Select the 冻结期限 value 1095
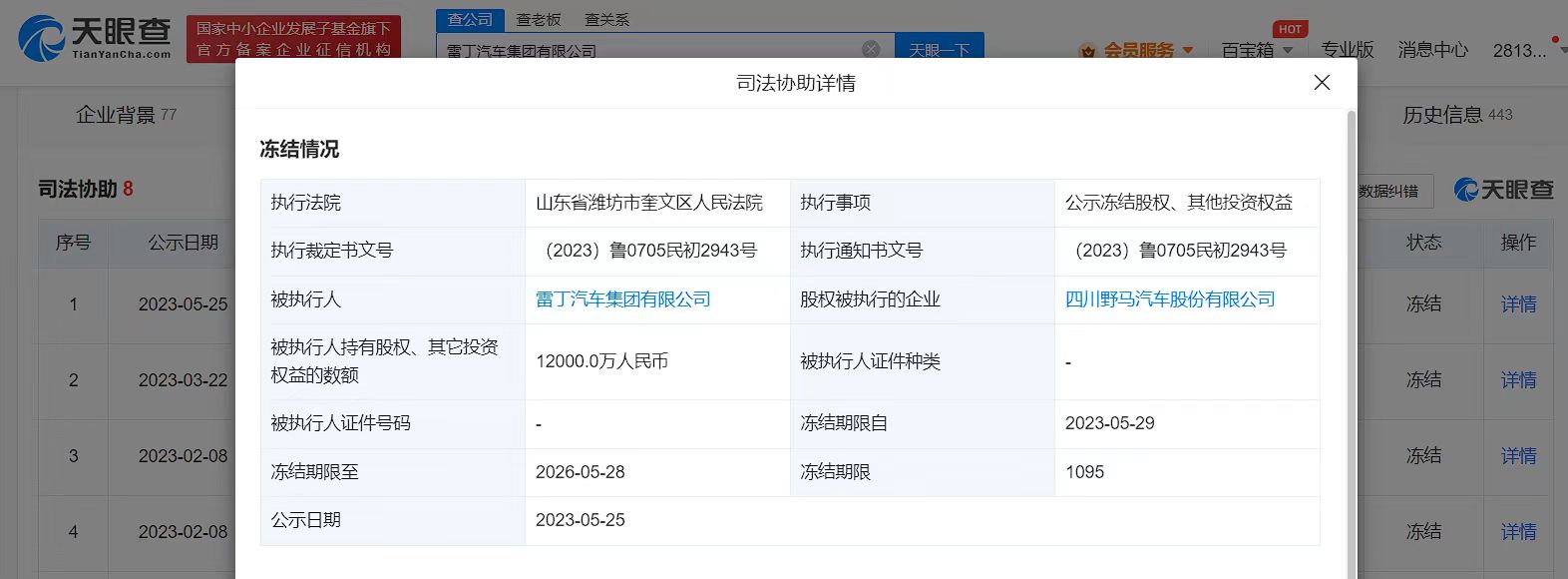The height and width of the screenshot is (579, 1568). tap(1085, 472)
